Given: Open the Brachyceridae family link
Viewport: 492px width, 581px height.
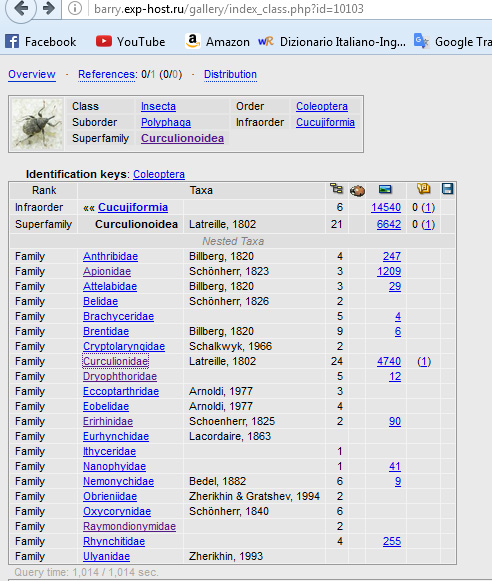Looking at the screenshot, I should click(x=118, y=316).
